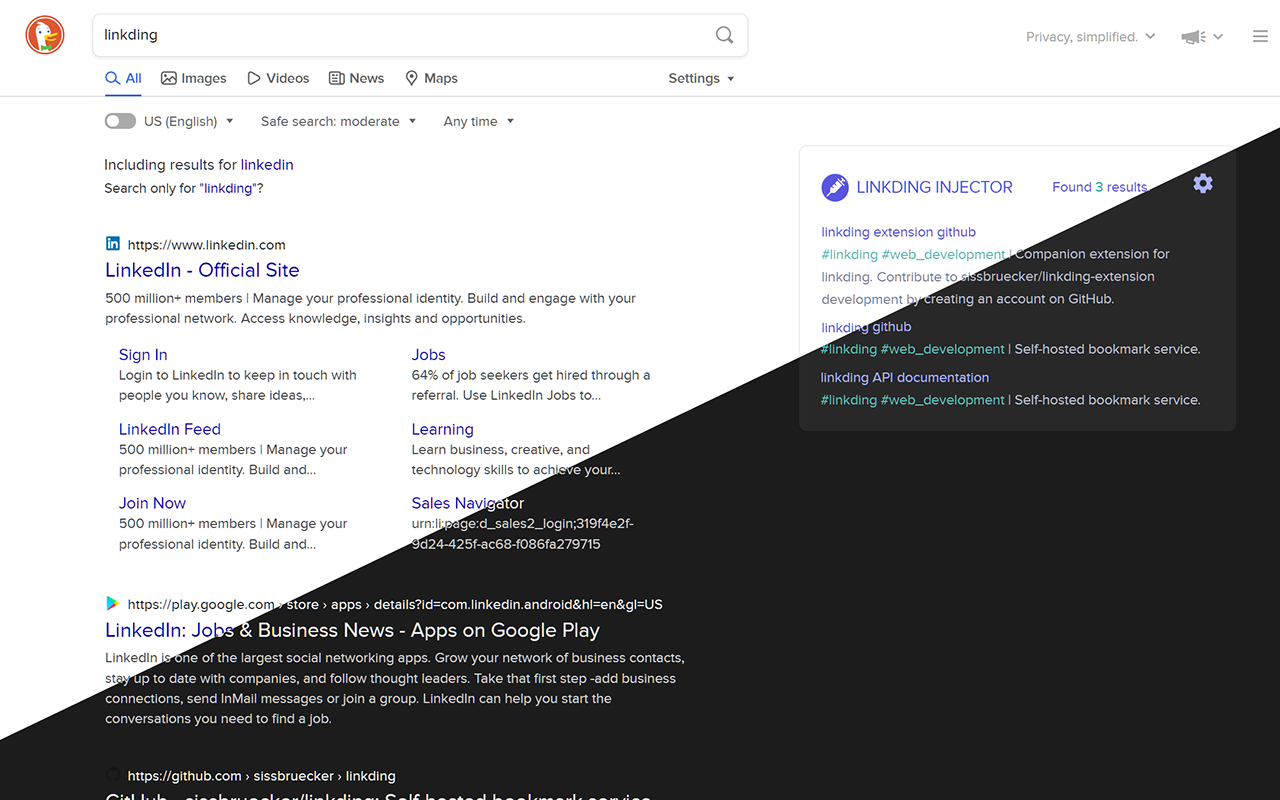1280x800 pixels.
Task: Switch to the Images tab
Action: (x=194, y=77)
